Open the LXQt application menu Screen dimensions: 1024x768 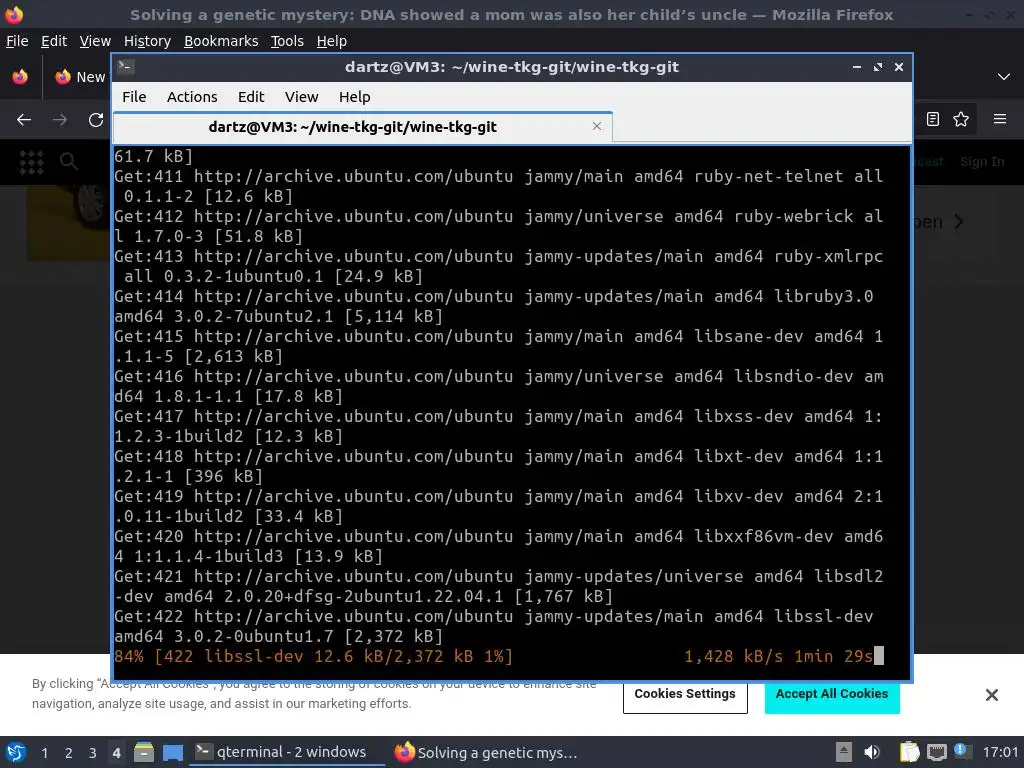pos(16,752)
